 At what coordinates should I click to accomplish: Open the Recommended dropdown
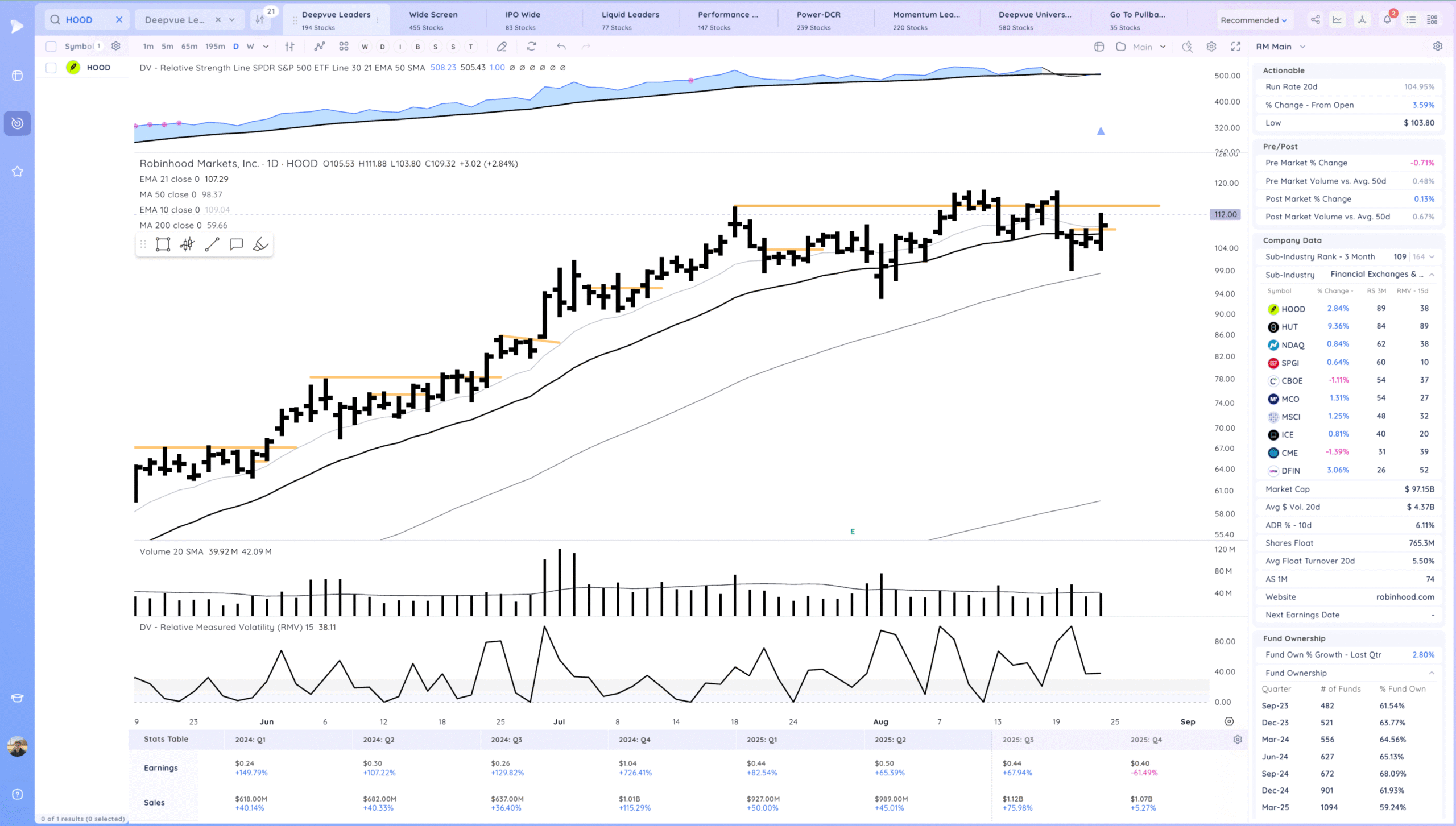(1254, 20)
